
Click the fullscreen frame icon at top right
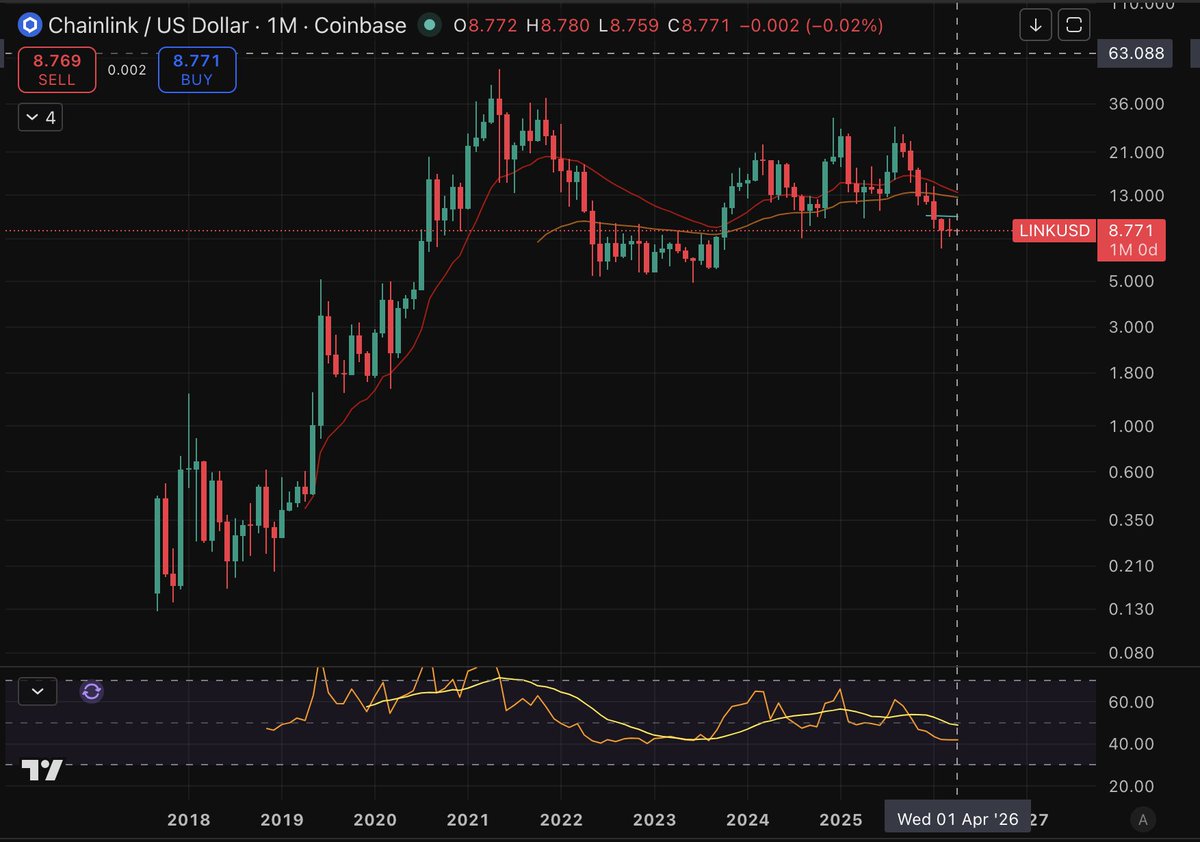coord(1074,24)
